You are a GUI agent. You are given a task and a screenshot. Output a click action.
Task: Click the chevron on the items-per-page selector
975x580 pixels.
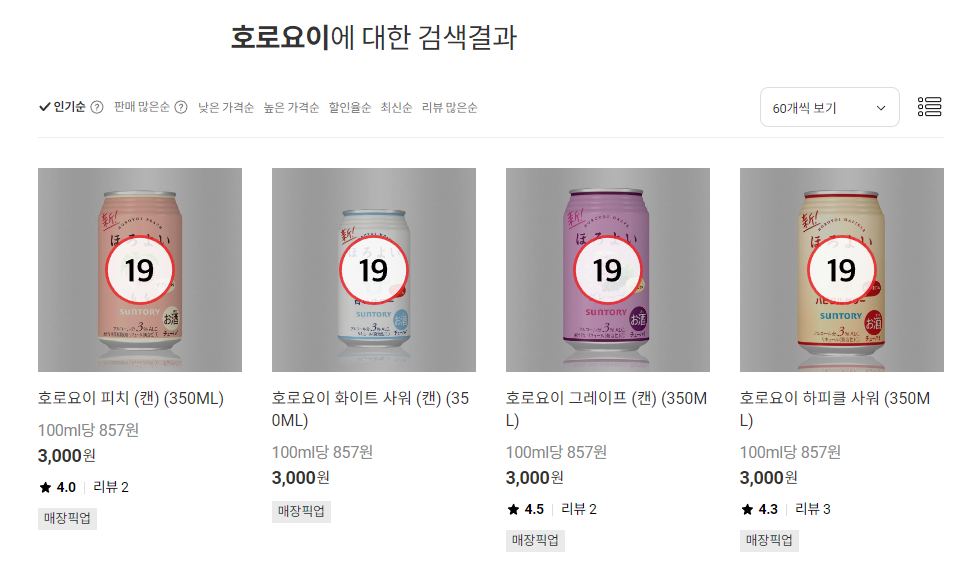pyautogui.click(x=882, y=106)
